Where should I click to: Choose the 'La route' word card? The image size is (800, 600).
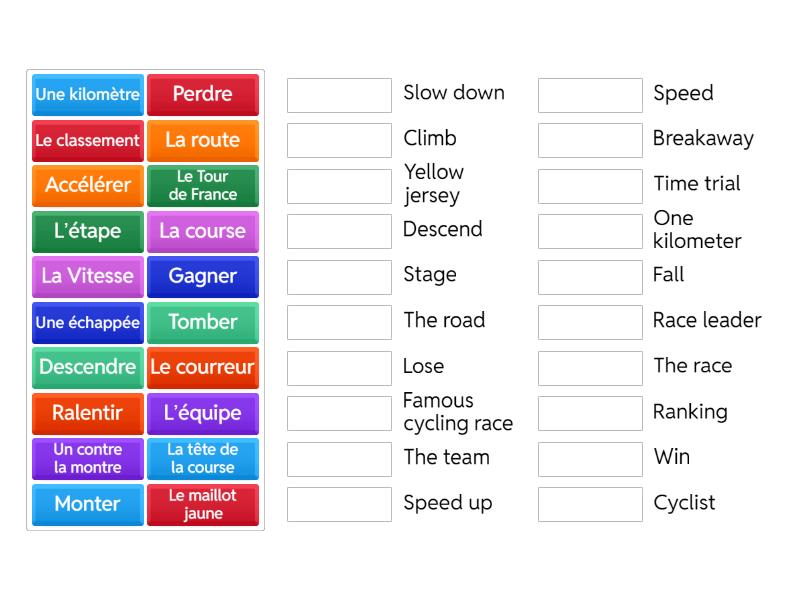(203, 141)
